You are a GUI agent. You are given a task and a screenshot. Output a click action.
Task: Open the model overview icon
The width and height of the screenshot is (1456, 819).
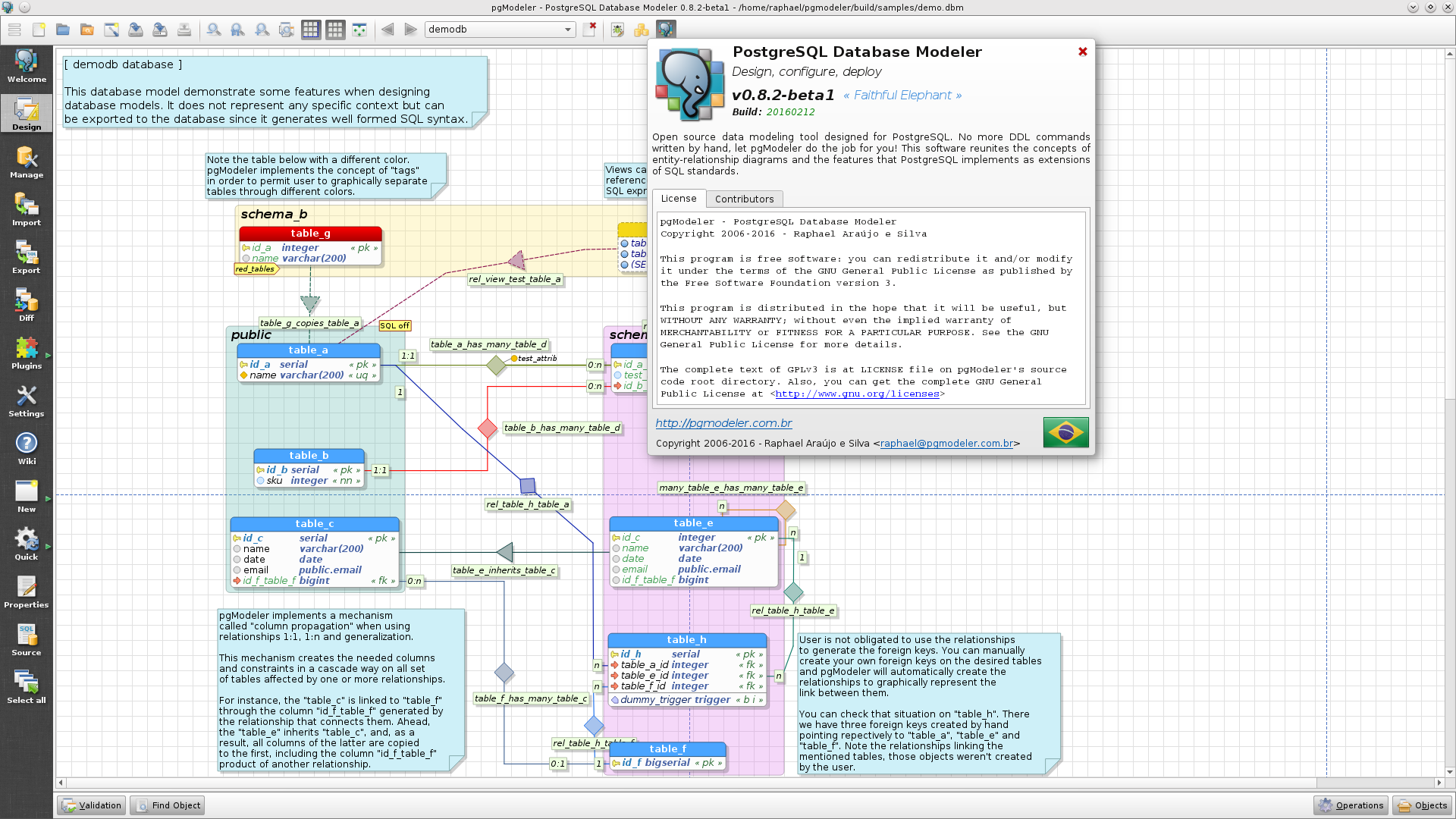pos(287,30)
